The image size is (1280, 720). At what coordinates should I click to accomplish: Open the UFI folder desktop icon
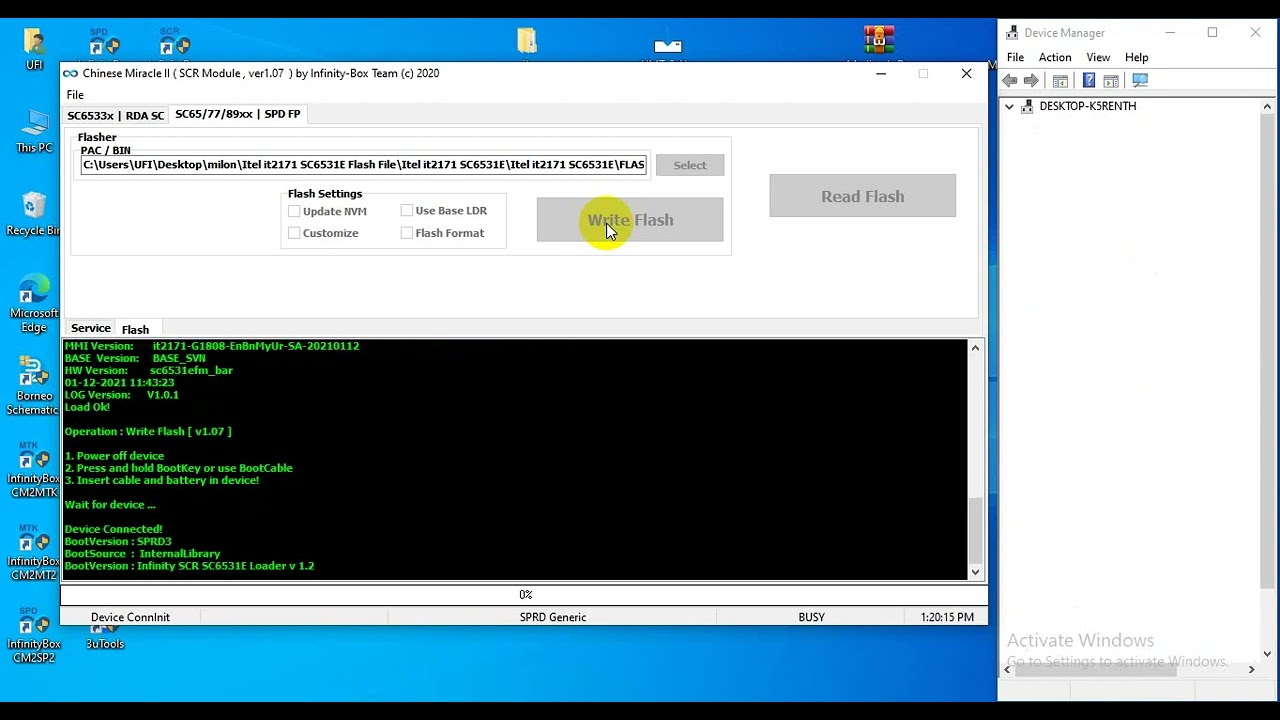tap(34, 47)
